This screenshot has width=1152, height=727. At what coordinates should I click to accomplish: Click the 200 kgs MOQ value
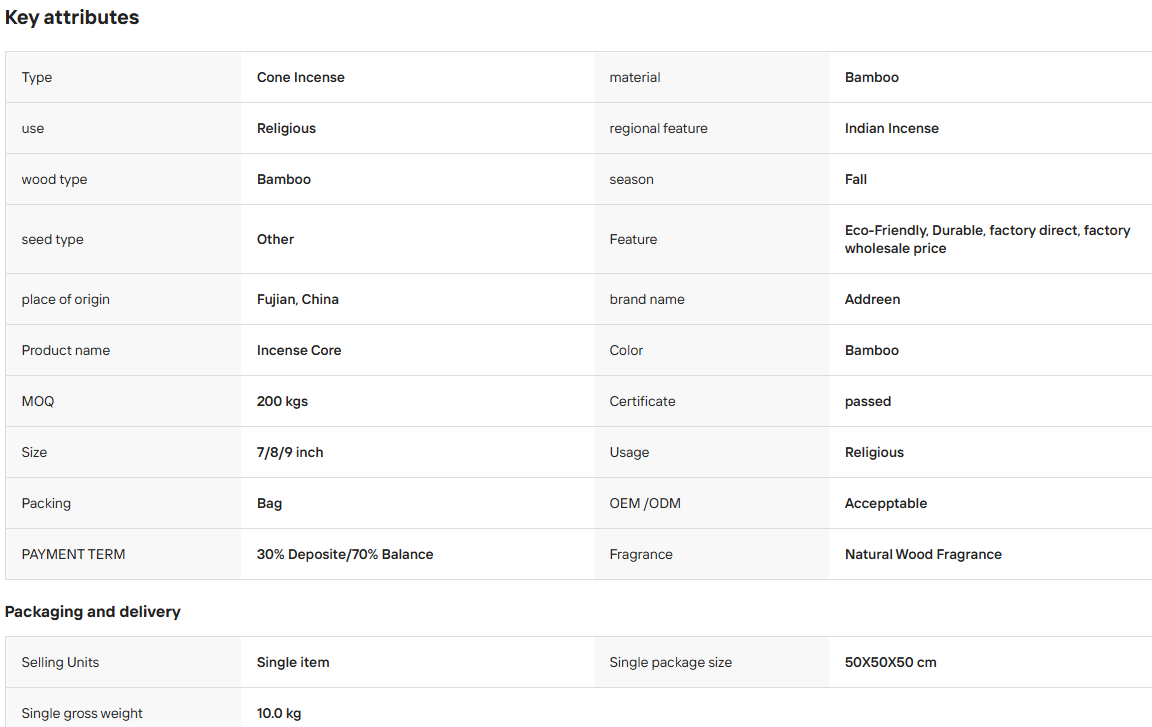(x=282, y=402)
